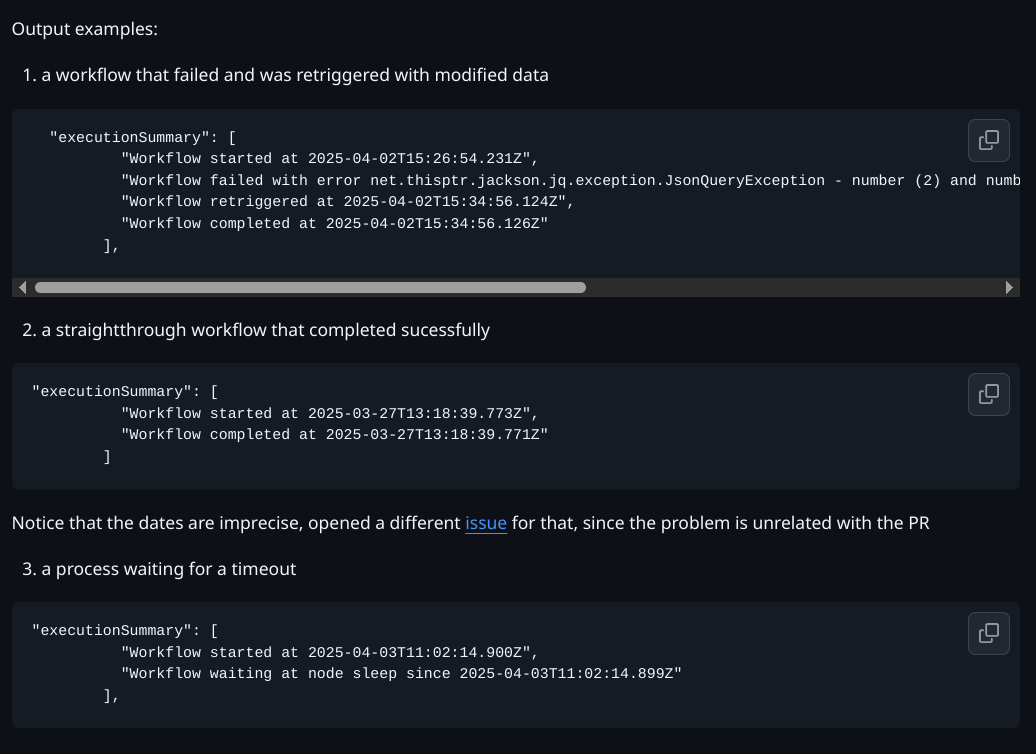Copy the timeout process code block
The height and width of the screenshot is (754, 1036).
(988, 633)
